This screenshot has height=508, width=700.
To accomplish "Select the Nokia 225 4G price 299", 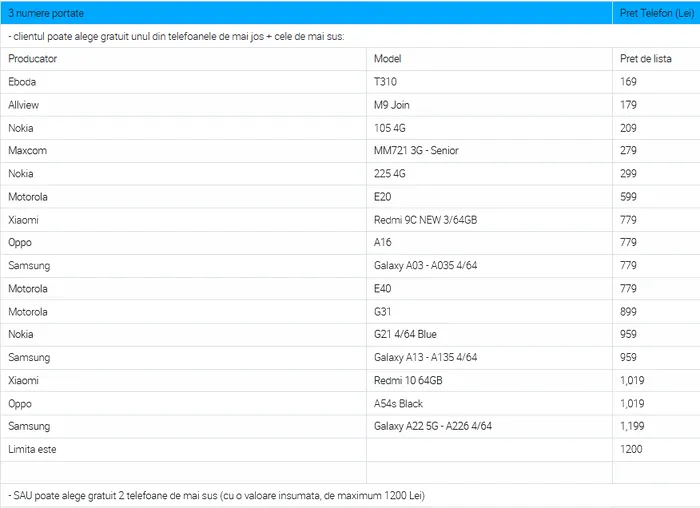I will click(656, 174).
